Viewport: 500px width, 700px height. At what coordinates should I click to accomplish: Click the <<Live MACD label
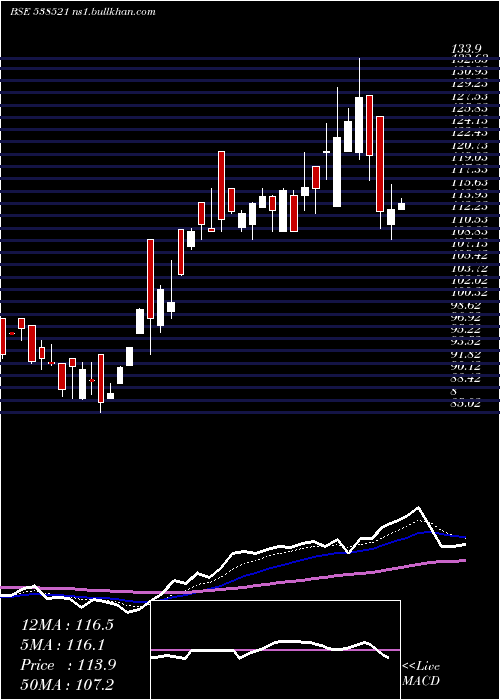(x=421, y=673)
